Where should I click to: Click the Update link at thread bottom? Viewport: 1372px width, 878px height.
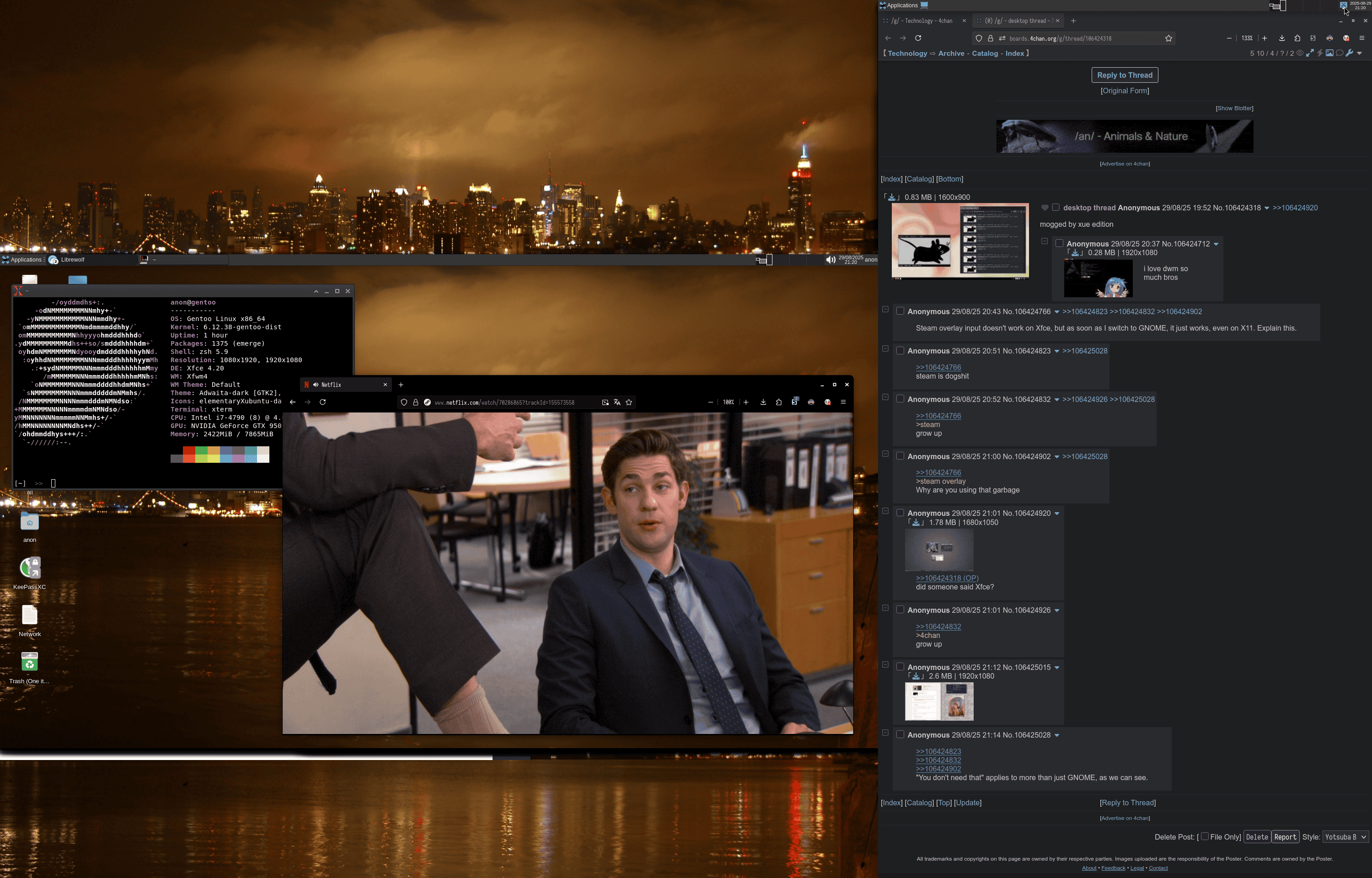(x=967, y=803)
